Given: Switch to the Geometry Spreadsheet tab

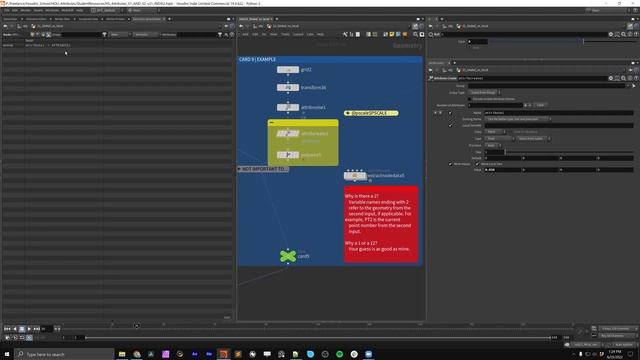Looking at the screenshot, I should click(x=147, y=19).
